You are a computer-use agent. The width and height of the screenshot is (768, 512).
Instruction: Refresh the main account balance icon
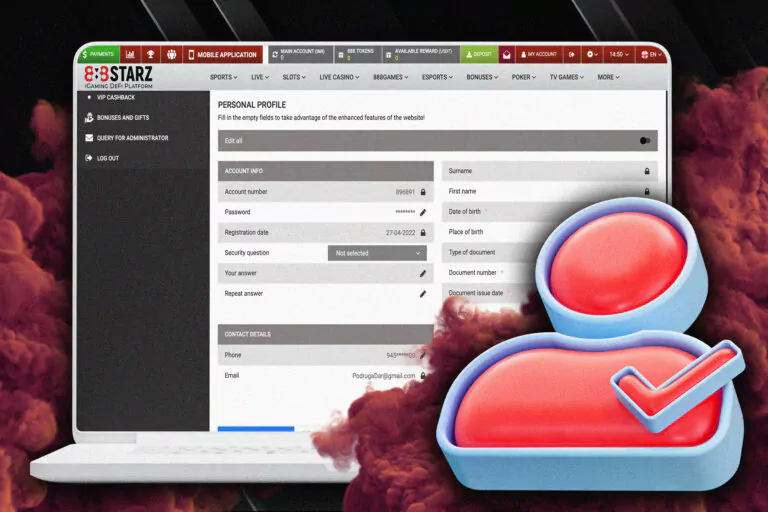[x=275, y=54]
